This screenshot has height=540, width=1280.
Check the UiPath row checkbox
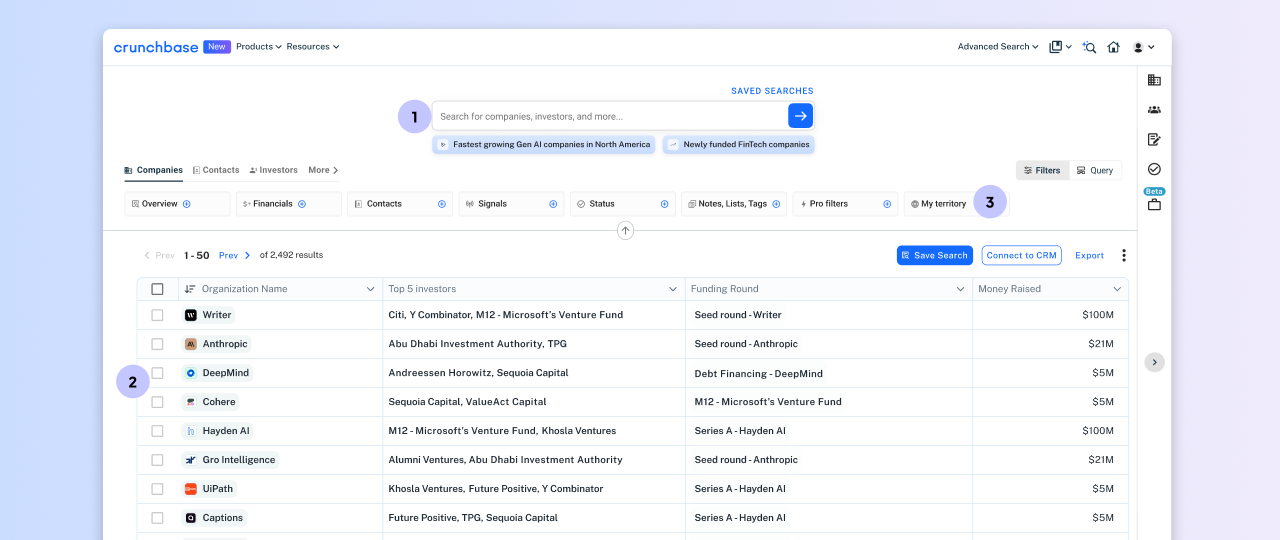(157, 489)
